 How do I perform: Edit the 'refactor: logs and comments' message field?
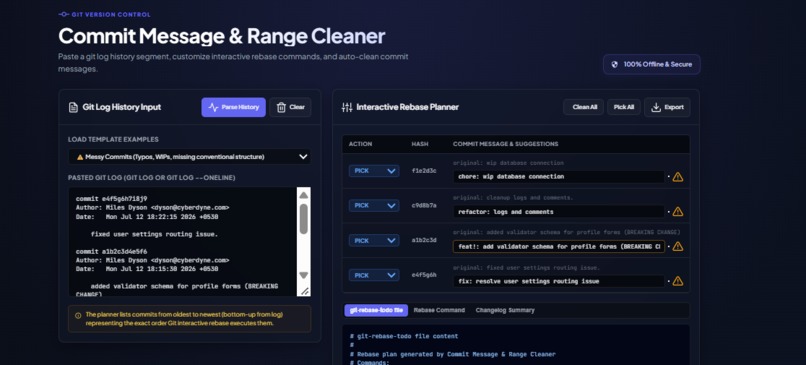[559, 212]
